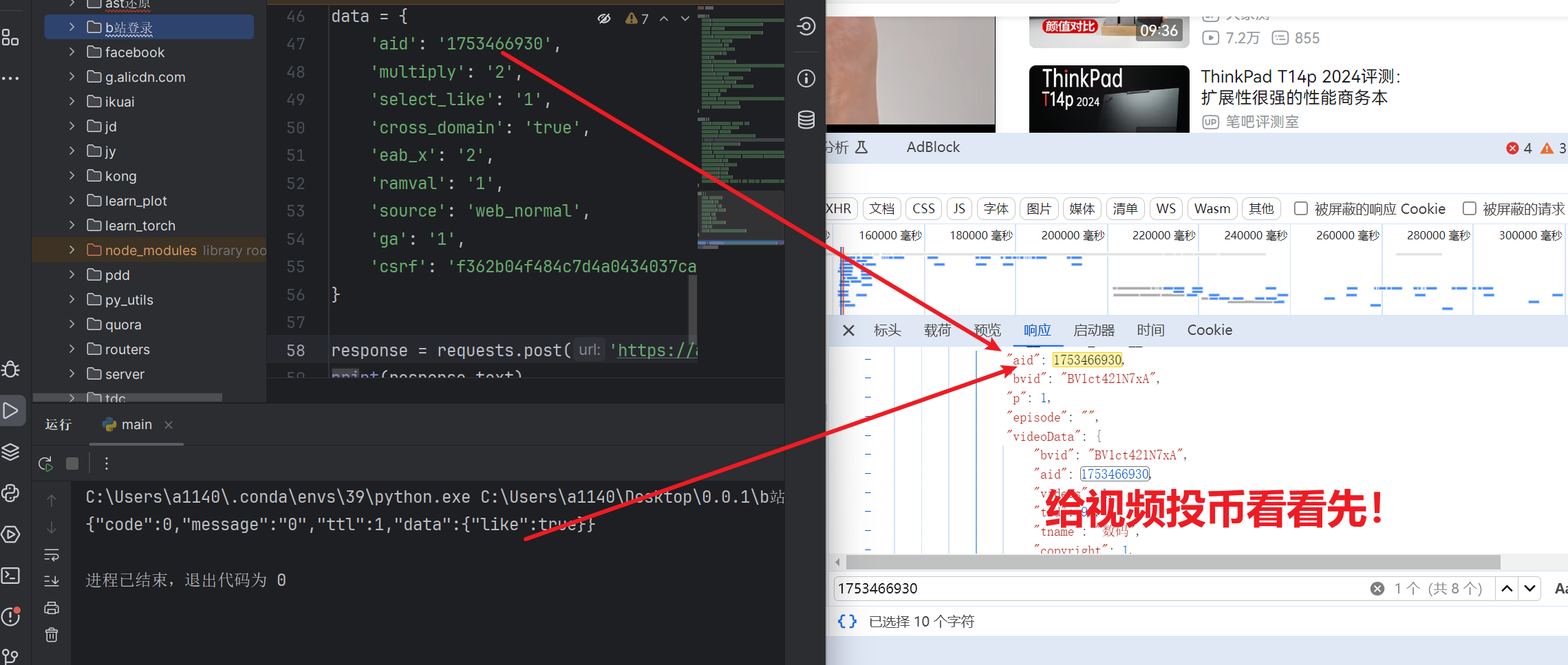Expand the learn_torch folder

[x=72, y=226]
